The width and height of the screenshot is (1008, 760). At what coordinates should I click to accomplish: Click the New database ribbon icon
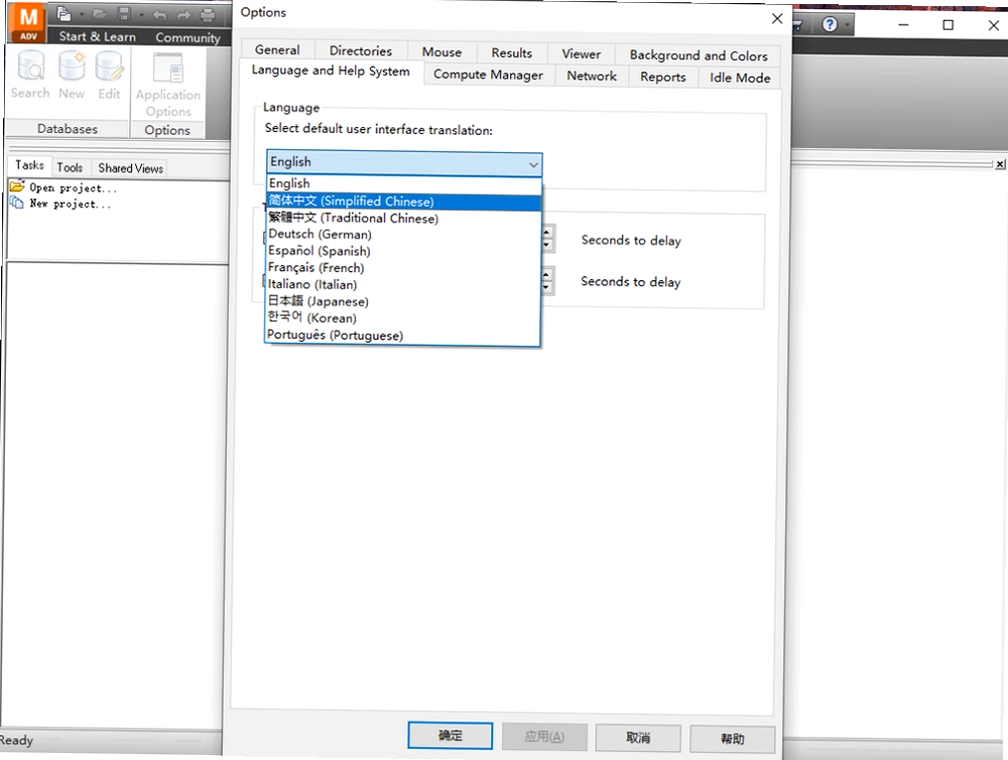[x=71, y=75]
